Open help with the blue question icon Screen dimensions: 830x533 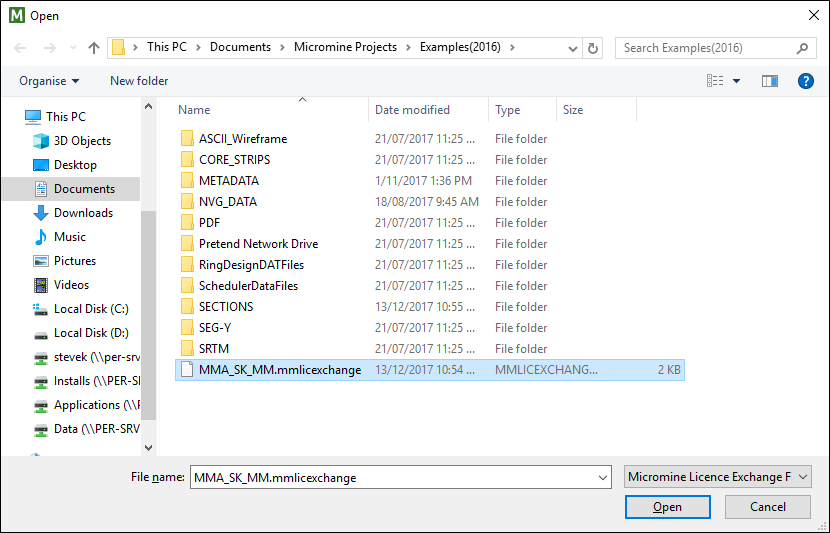[x=806, y=81]
